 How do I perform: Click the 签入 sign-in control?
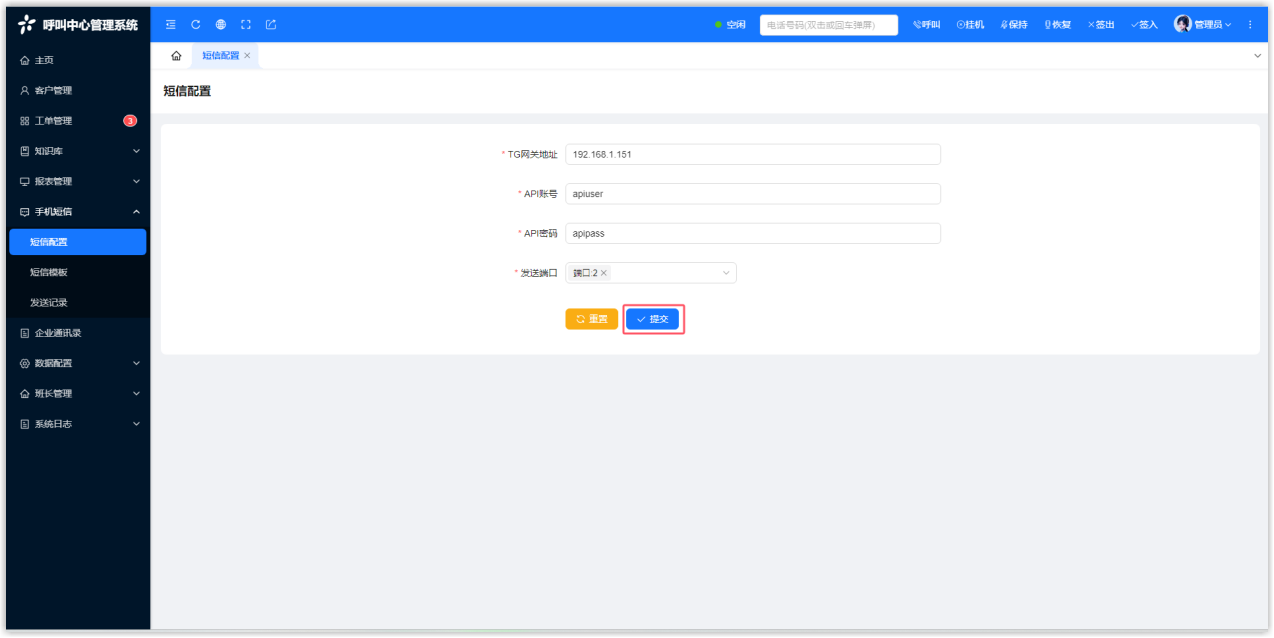coord(1144,25)
